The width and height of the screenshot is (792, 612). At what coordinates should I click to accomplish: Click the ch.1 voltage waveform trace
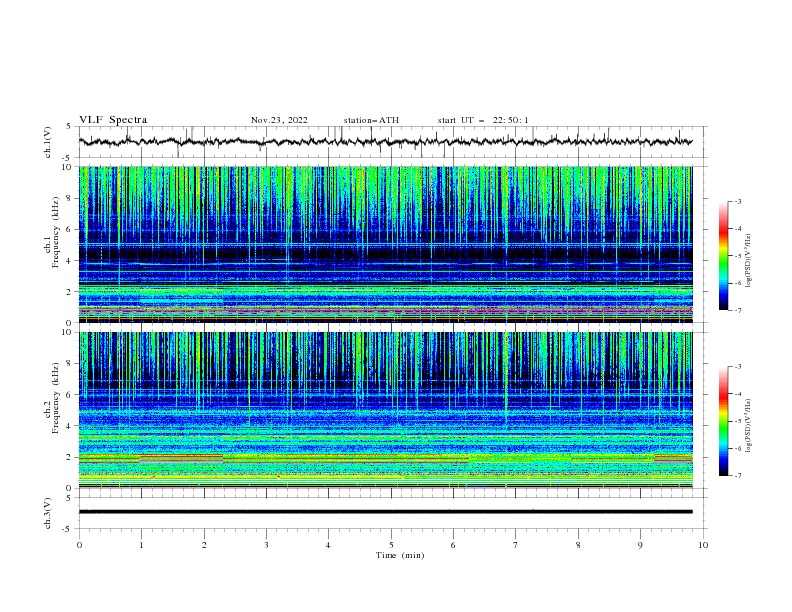click(x=386, y=142)
